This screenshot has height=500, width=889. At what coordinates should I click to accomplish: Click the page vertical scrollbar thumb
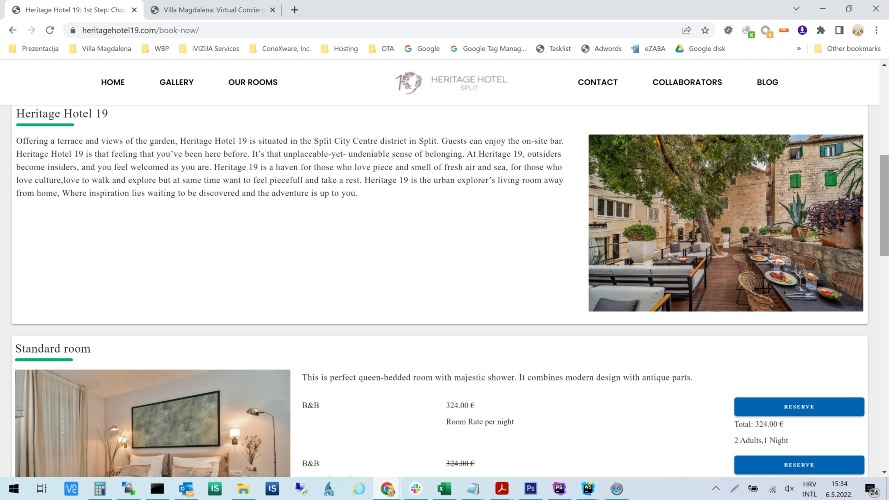[x=884, y=205]
